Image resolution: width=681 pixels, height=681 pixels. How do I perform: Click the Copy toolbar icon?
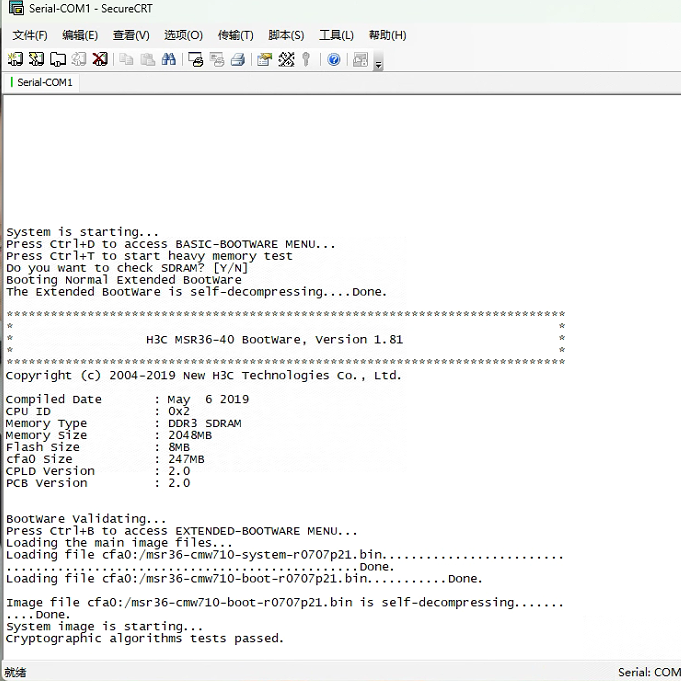pyautogui.click(x=126, y=59)
